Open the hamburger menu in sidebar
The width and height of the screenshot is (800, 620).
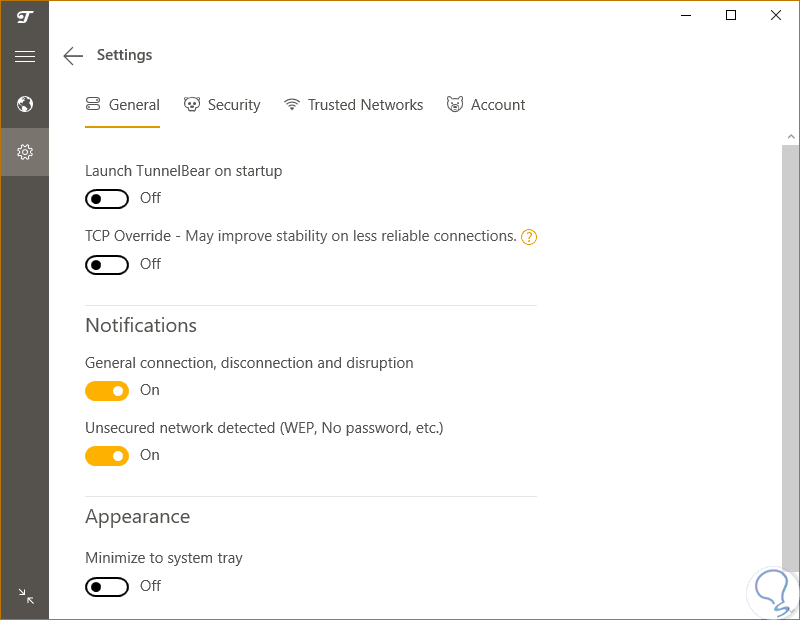pos(25,56)
